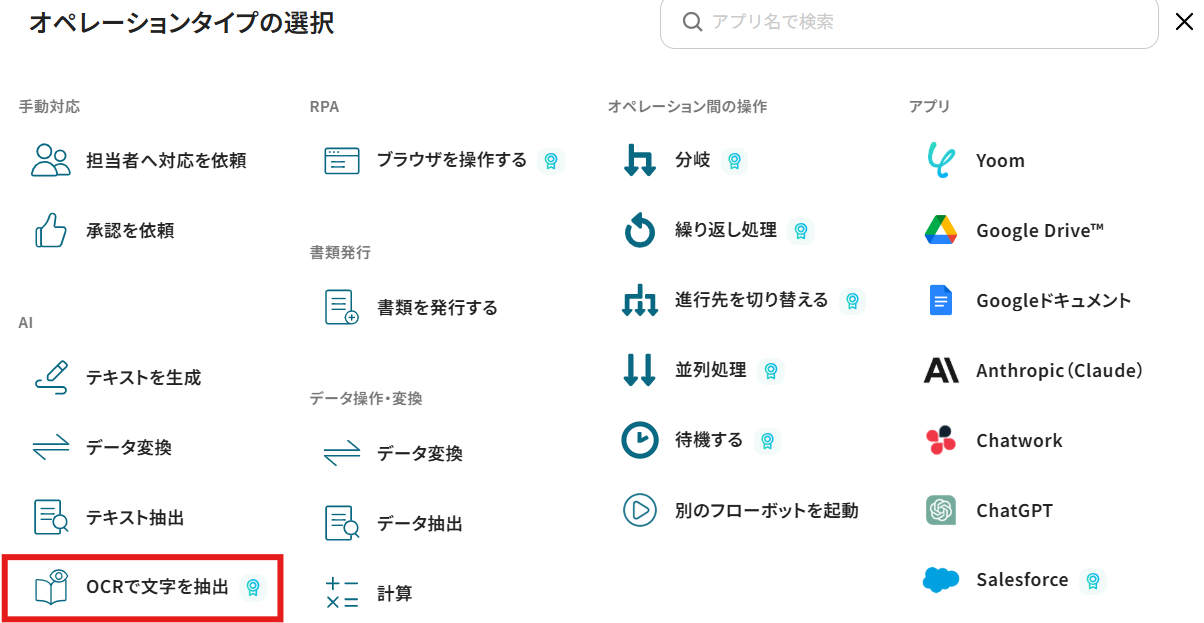The width and height of the screenshot is (1204, 623).
Task: Click the Salesforce cloud logo
Action: click(941, 580)
